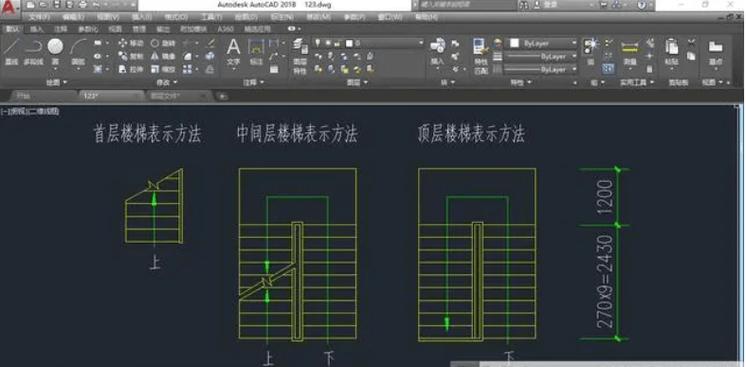
Task: Switch to the Parametric (参数化) ribbon tab
Action: coord(87,29)
